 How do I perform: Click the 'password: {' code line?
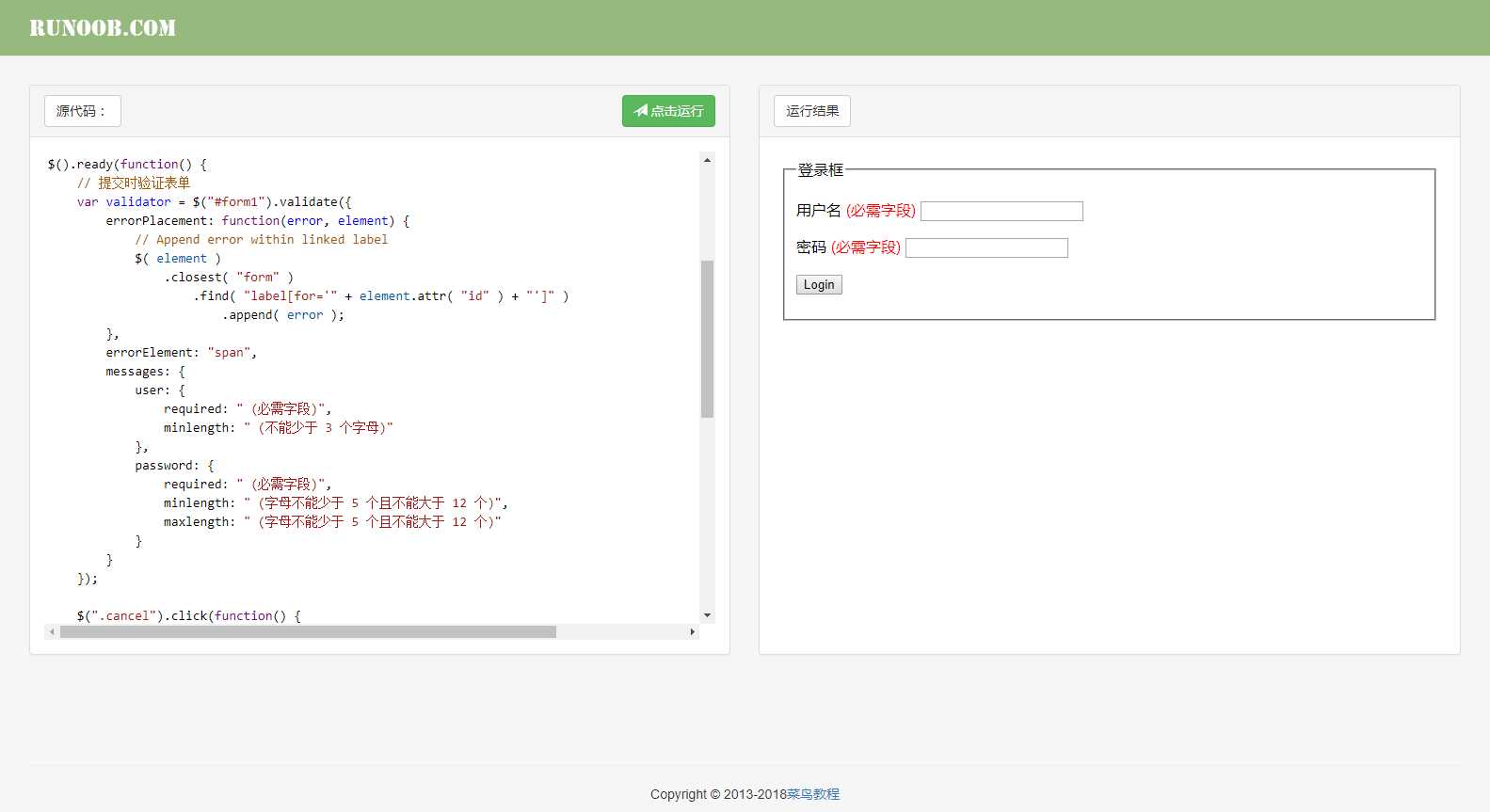(174, 465)
